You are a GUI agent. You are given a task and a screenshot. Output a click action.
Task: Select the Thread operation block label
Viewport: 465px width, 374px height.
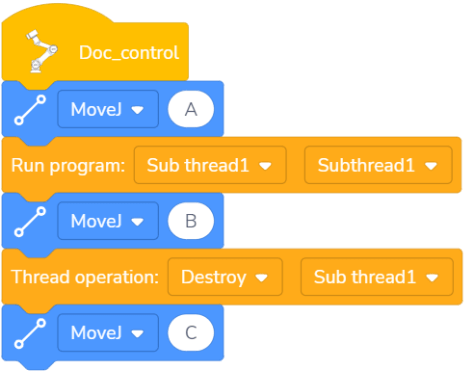tap(85, 277)
